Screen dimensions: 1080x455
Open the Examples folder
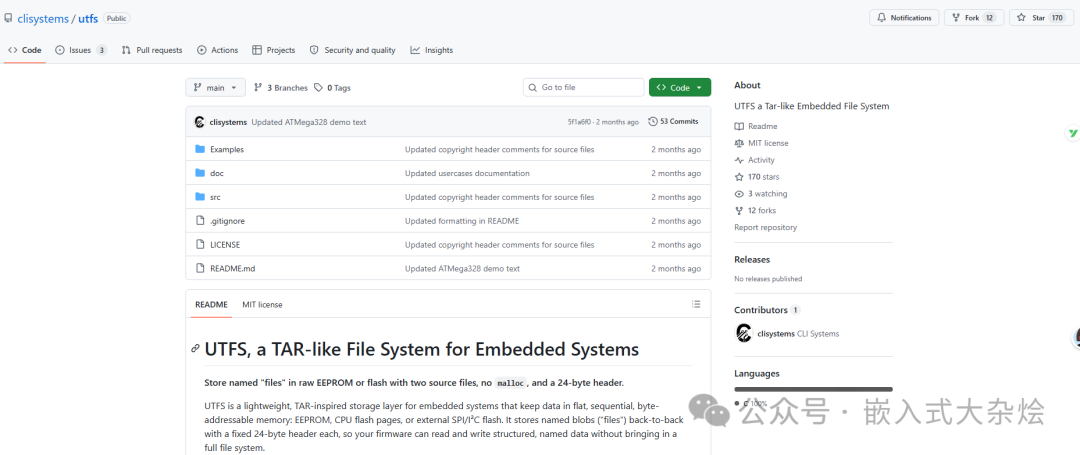[x=227, y=149]
